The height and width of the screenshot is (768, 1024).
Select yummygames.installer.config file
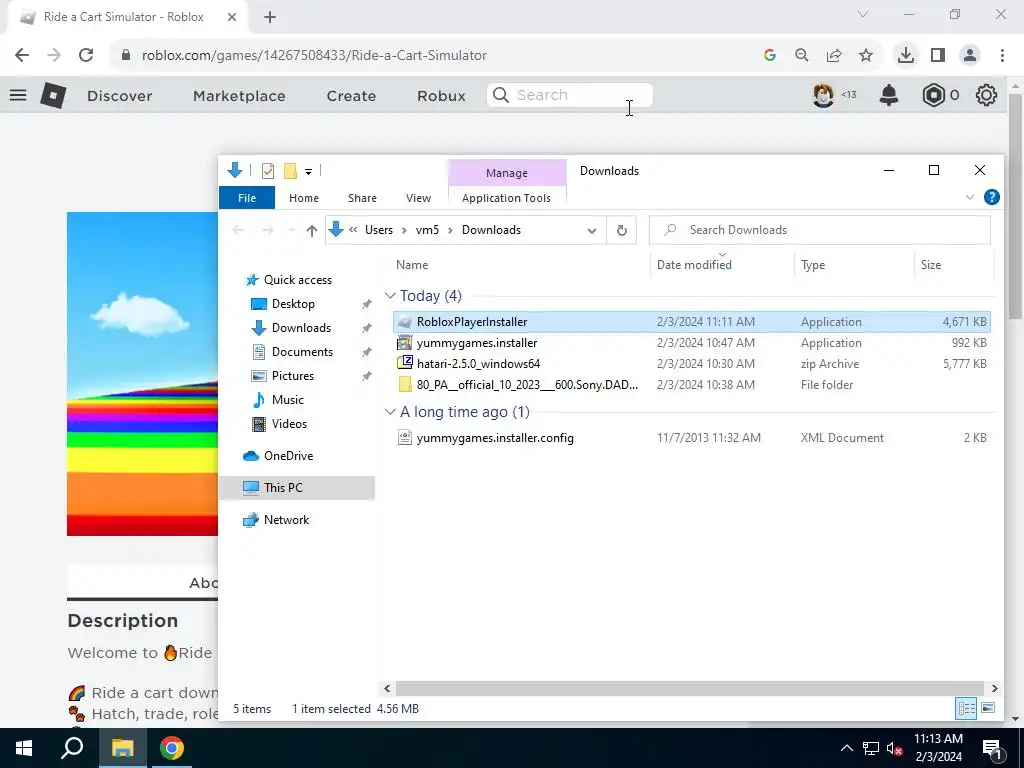692,438
